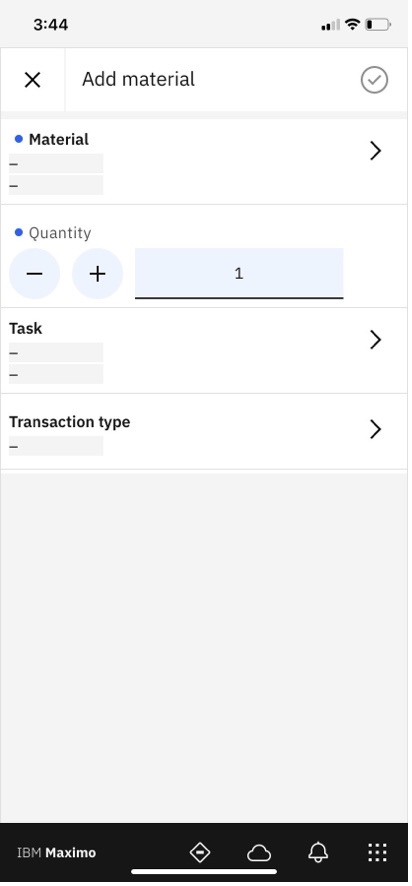Viewport: 412px width, 886px height.
Task: Tap the Add material page title
Action: click(x=138, y=79)
